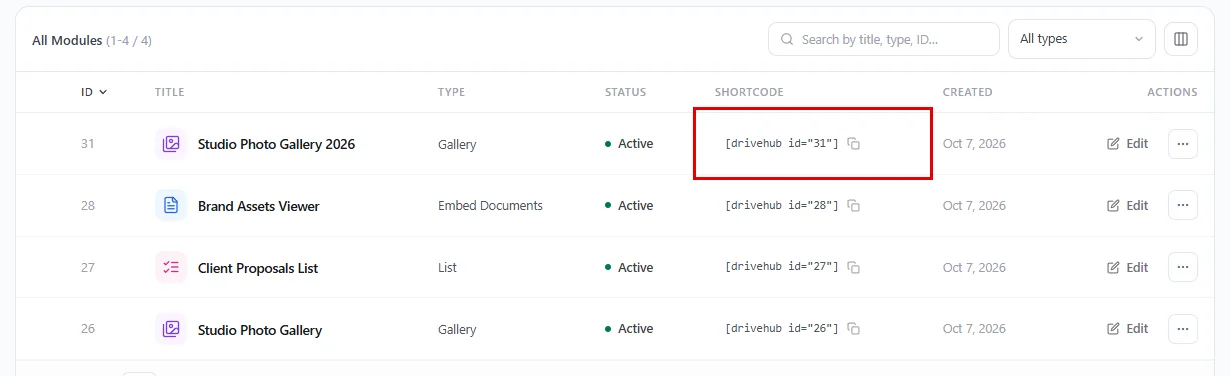
Task: Click the gallery icon of Studio Photo Gallery 2026
Action: tap(171, 144)
